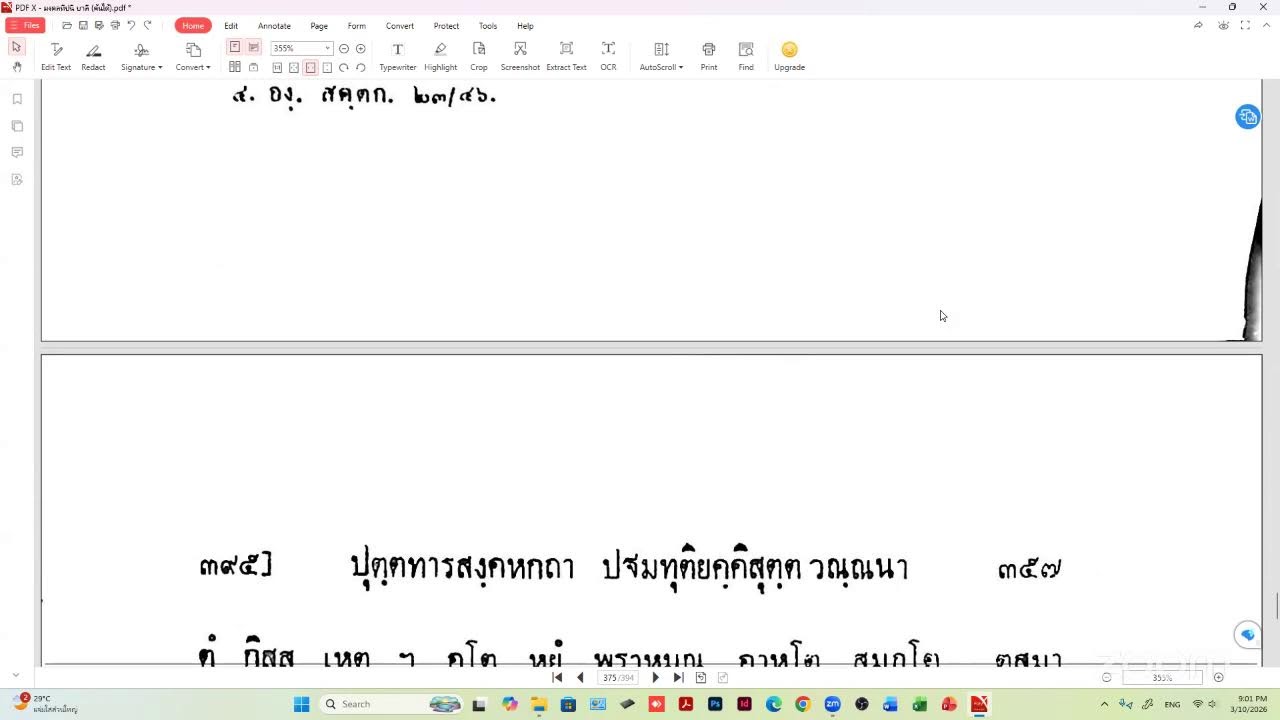This screenshot has height=720, width=1280.
Task: Switch to the Form tab
Action: pyautogui.click(x=356, y=26)
